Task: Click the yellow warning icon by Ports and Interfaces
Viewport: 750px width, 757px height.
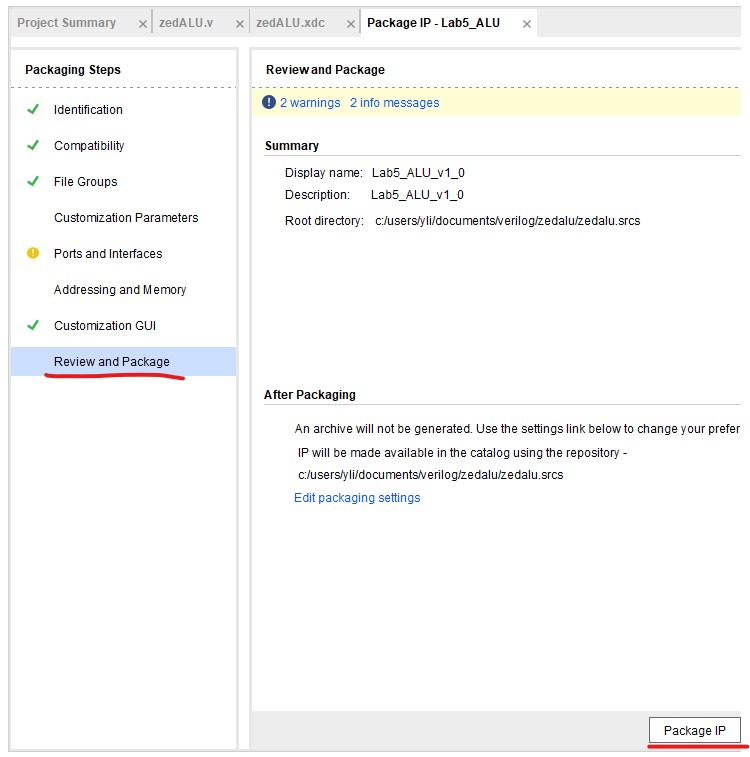Action: (33, 254)
